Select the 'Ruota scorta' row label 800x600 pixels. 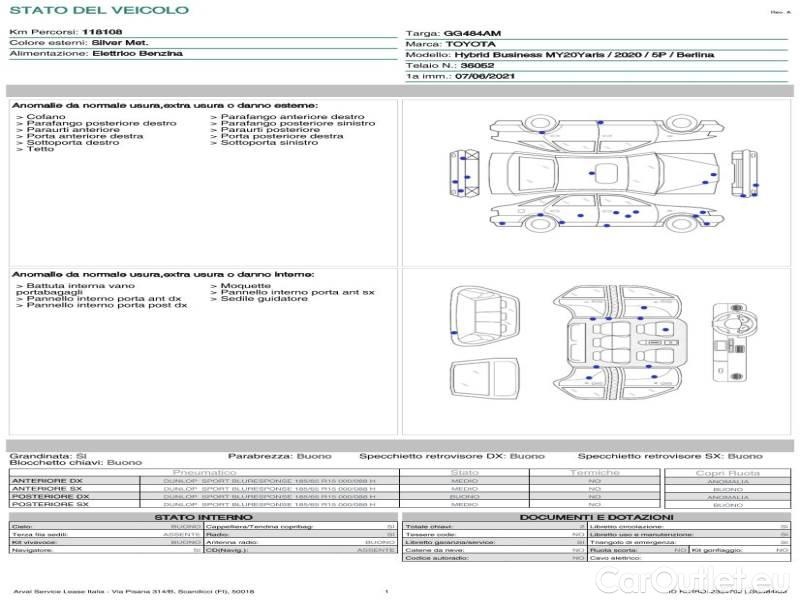tap(614, 551)
